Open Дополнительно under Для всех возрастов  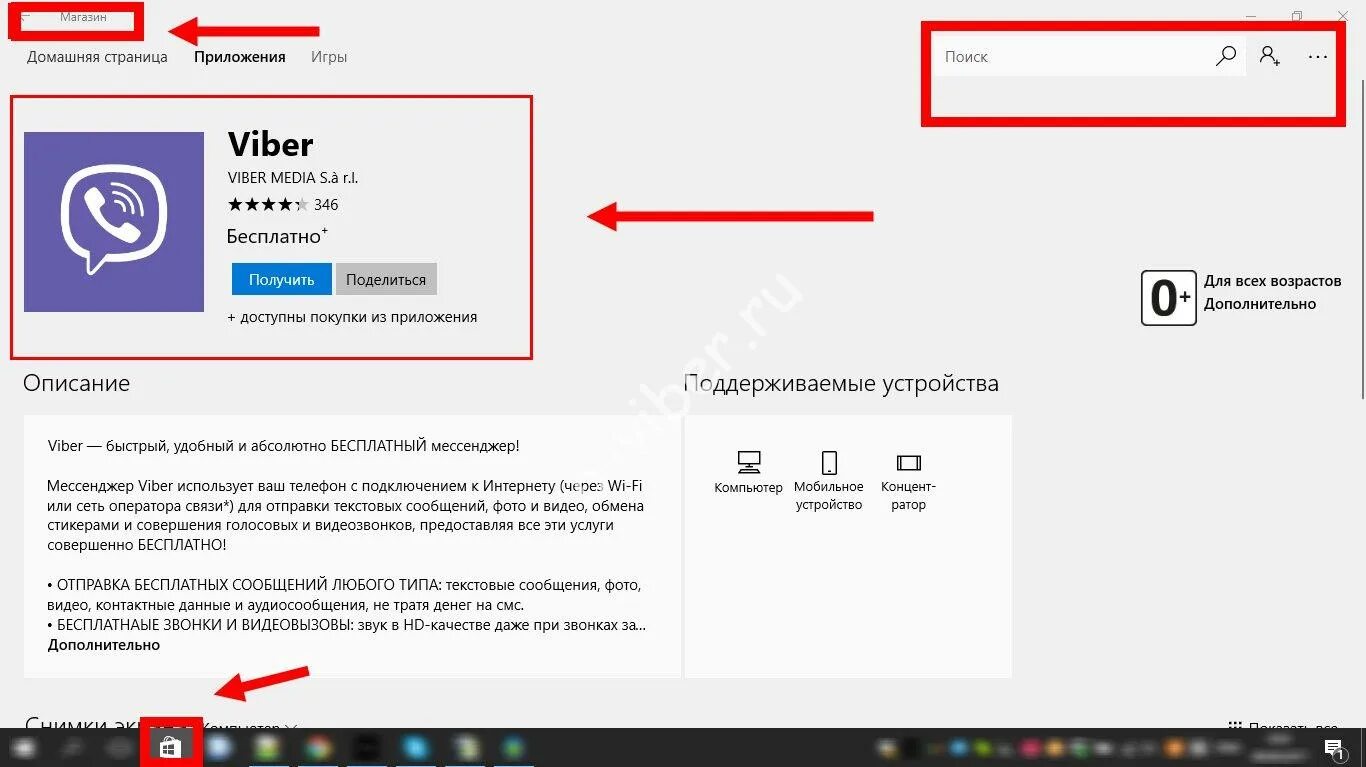1260,304
